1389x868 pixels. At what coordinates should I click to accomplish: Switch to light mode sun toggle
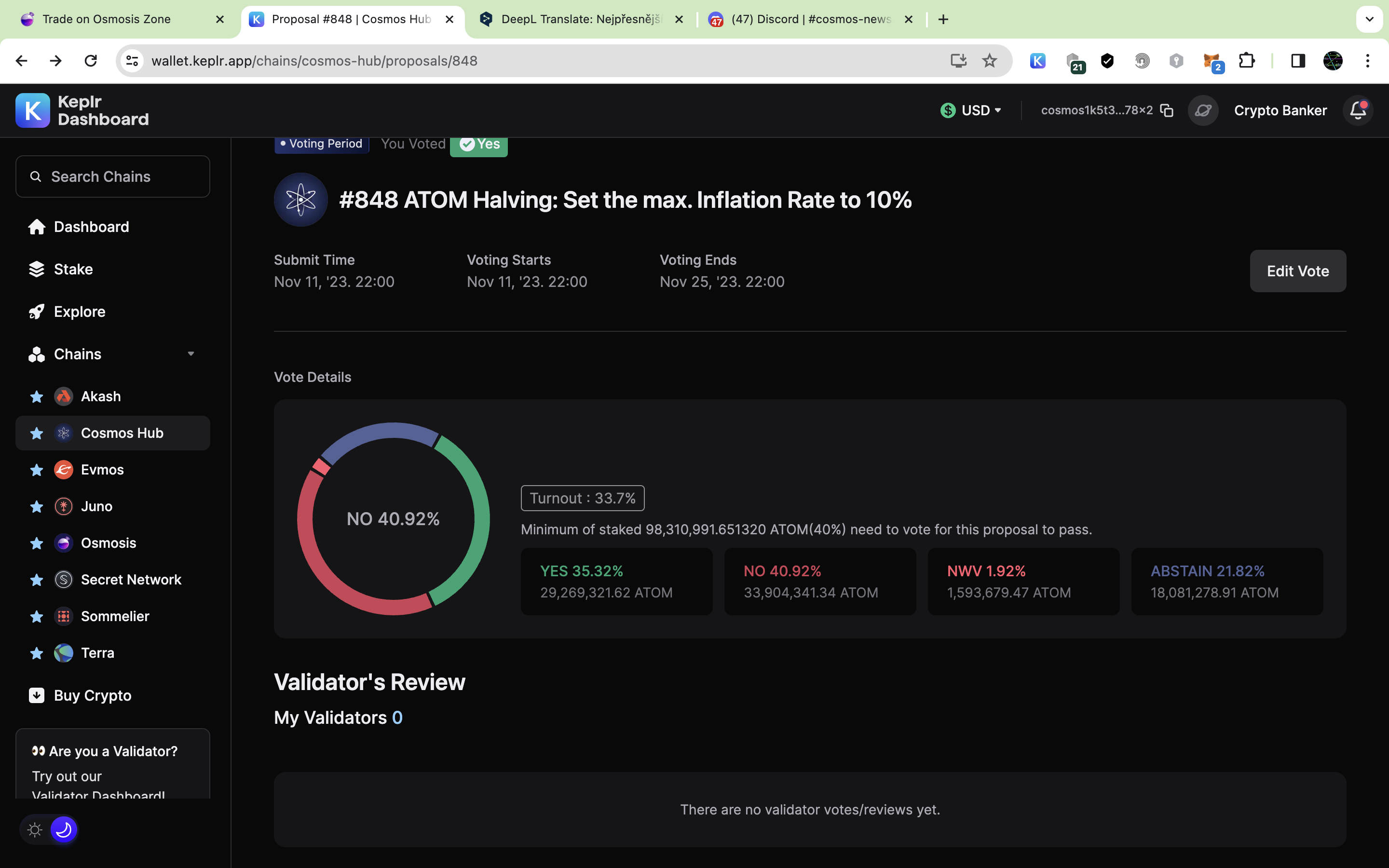[x=35, y=829]
